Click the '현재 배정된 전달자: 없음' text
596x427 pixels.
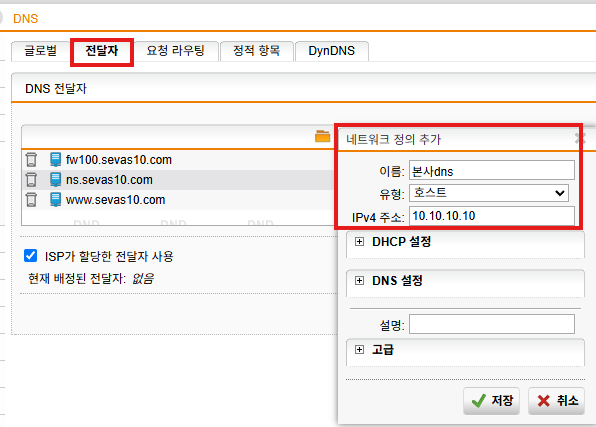tap(91, 279)
